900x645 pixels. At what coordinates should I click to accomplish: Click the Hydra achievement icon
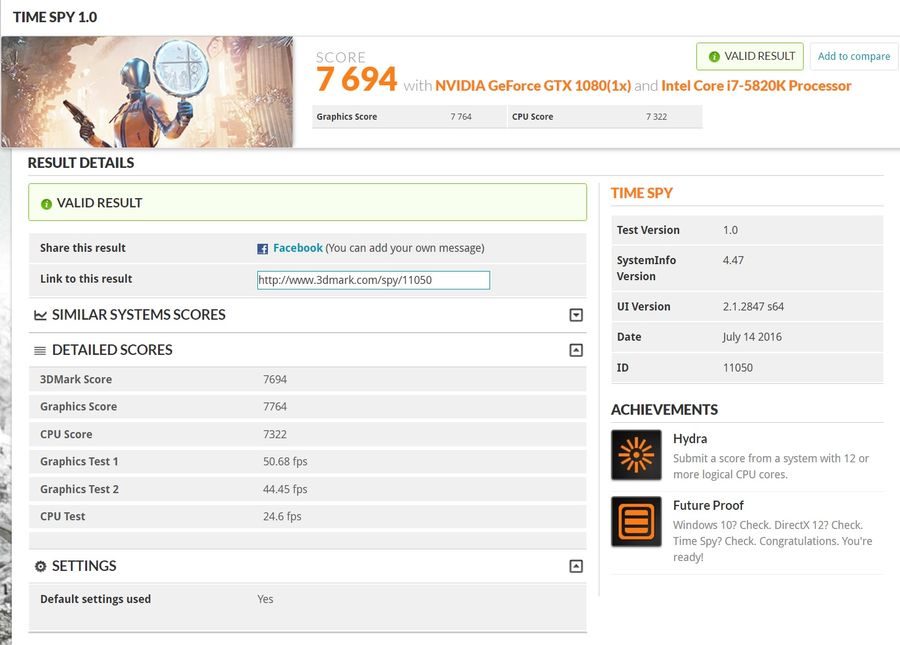click(x=636, y=455)
